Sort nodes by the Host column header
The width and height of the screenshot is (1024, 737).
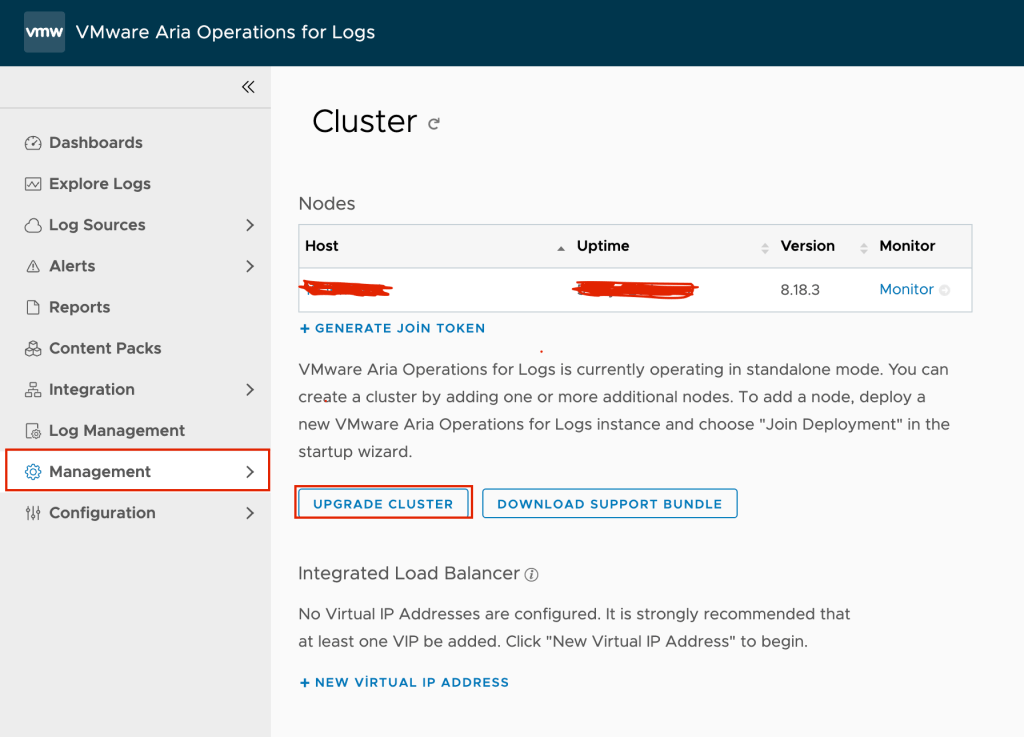point(323,246)
